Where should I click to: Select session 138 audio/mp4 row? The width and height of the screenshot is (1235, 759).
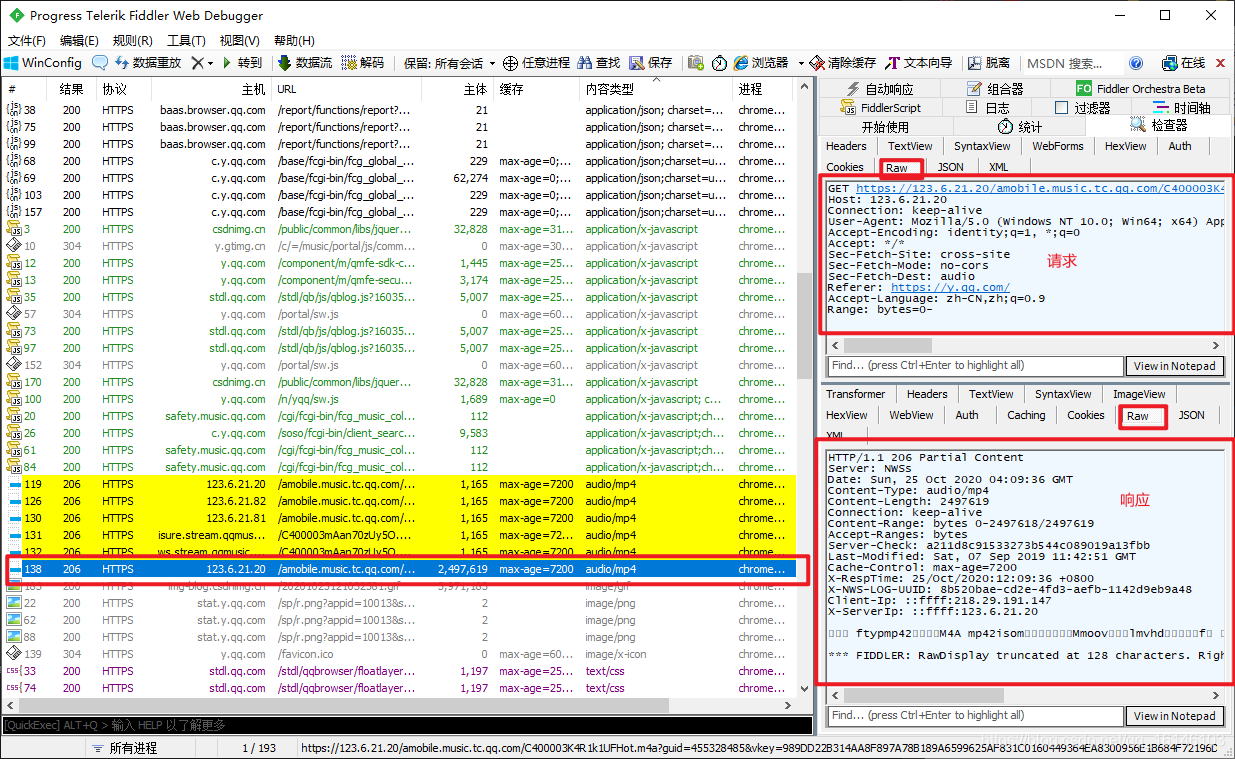(400, 569)
